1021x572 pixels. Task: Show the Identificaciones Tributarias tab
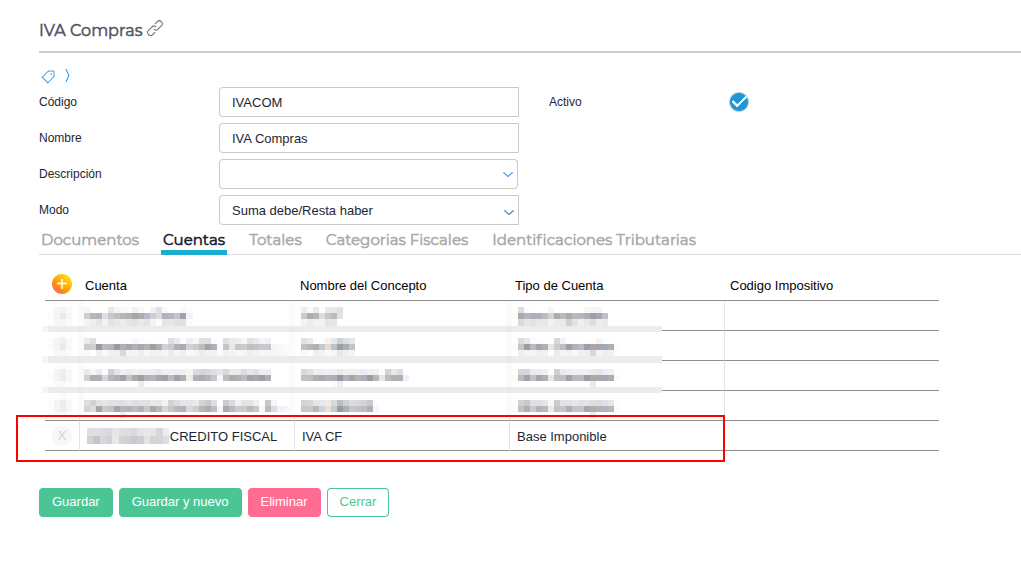point(594,240)
